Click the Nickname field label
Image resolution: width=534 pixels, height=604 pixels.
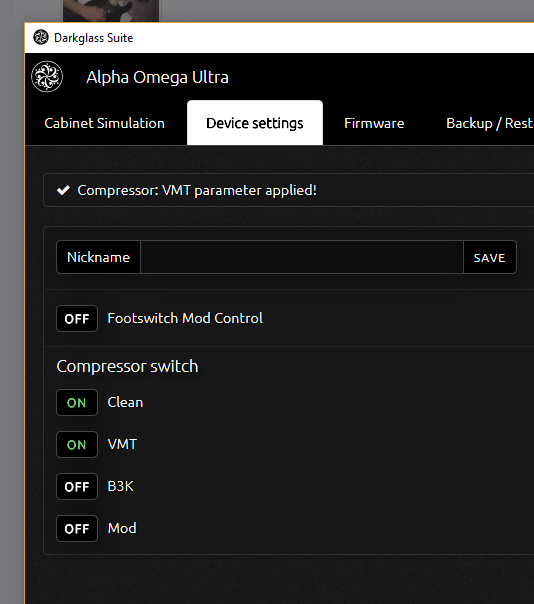(98, 257)
